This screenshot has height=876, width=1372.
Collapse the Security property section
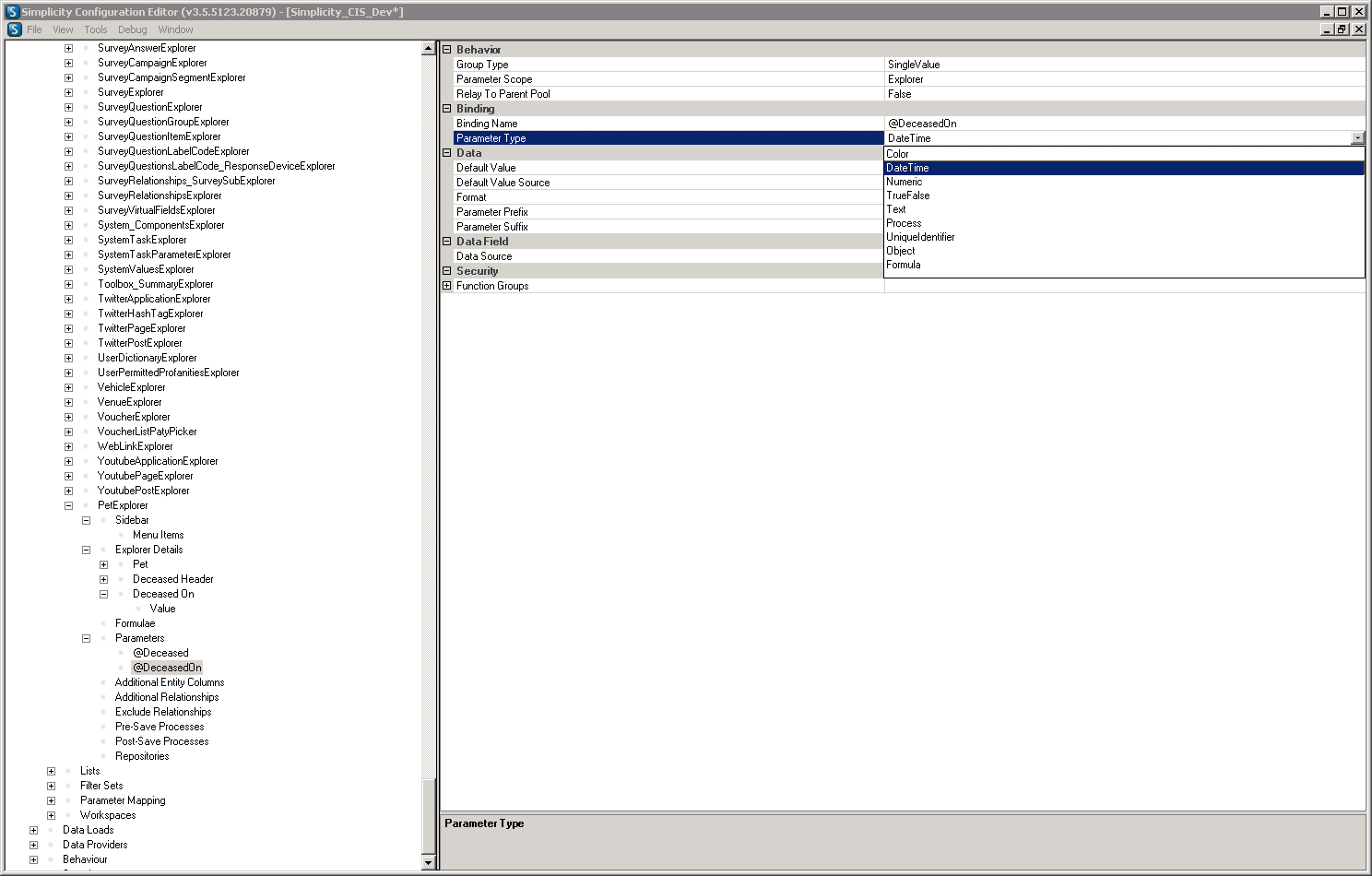pyautogui.click(x=447, y=271)
